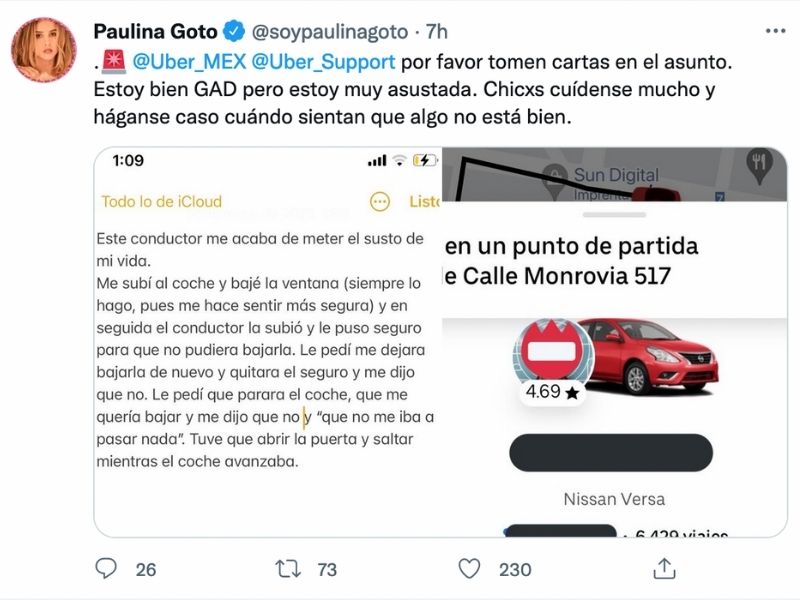
Task: Click the blue verified badge
Action: (234, 32)
